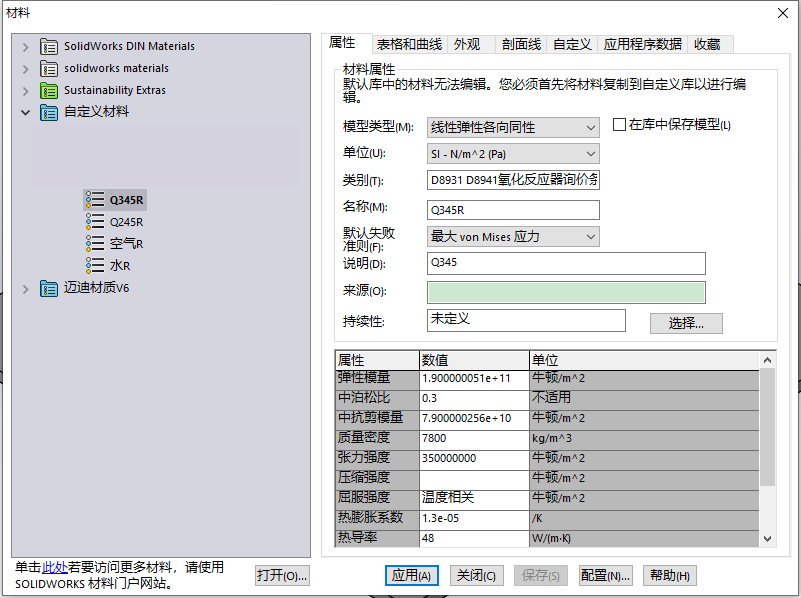Click the 数值 column header

(x=474, y=361)
